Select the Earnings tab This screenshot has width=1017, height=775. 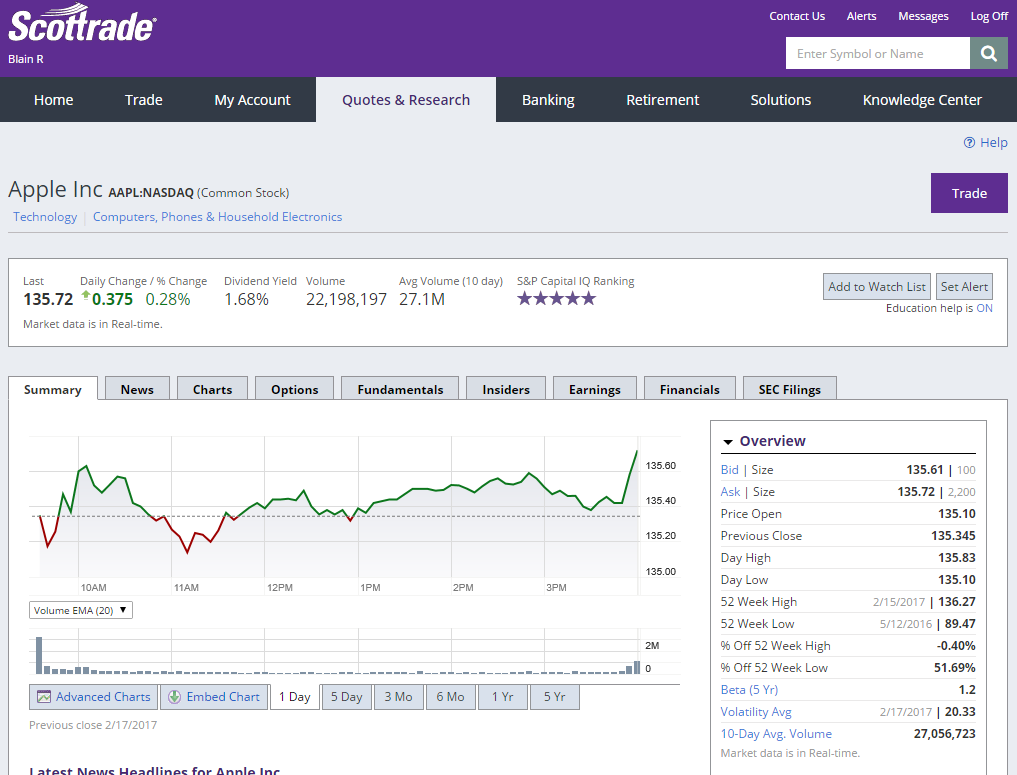click(x=595, y=389)
